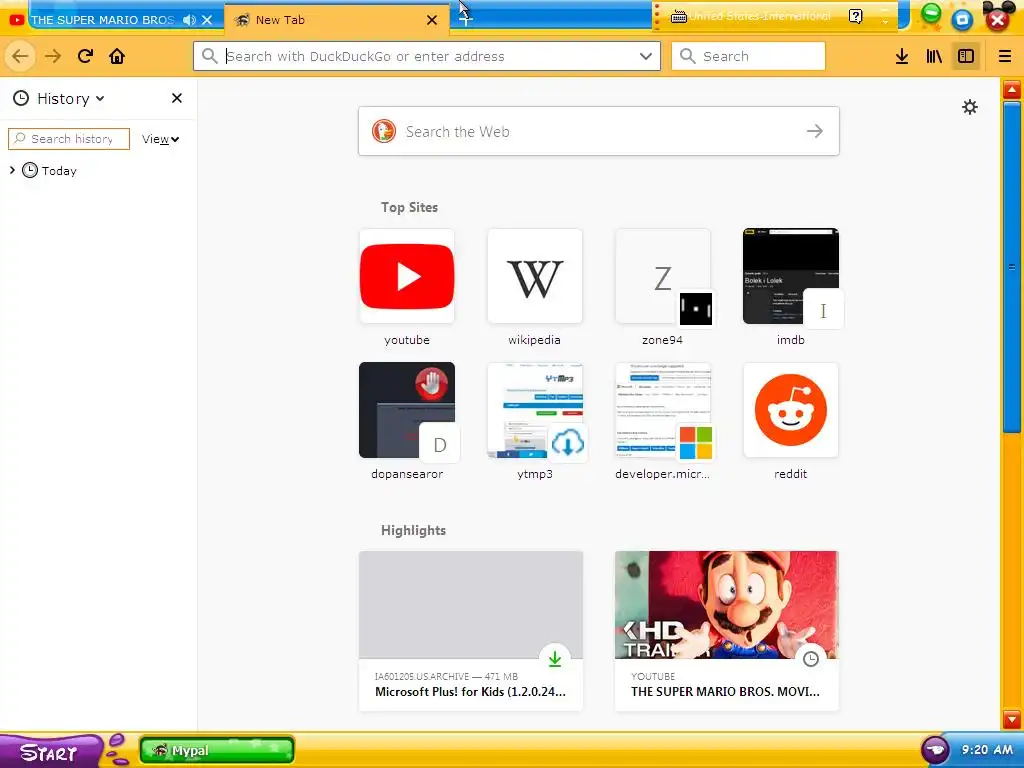This screenshot has width=1024, height=768.
Task: Open the home page button
Action: tap(117, 56)
